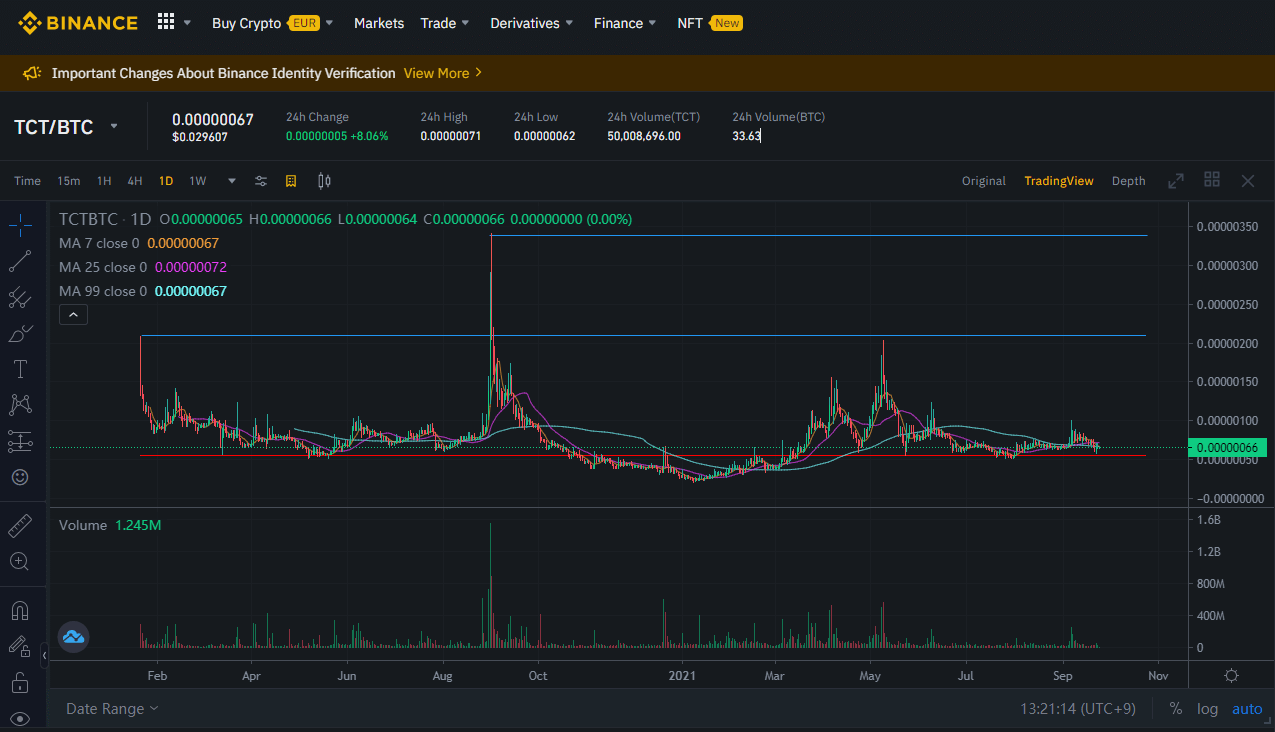Image resolution: width=1275 pixels, height=732 pixels.
Task: Open the emoji icons tool
Action: [x=19, y=477]
